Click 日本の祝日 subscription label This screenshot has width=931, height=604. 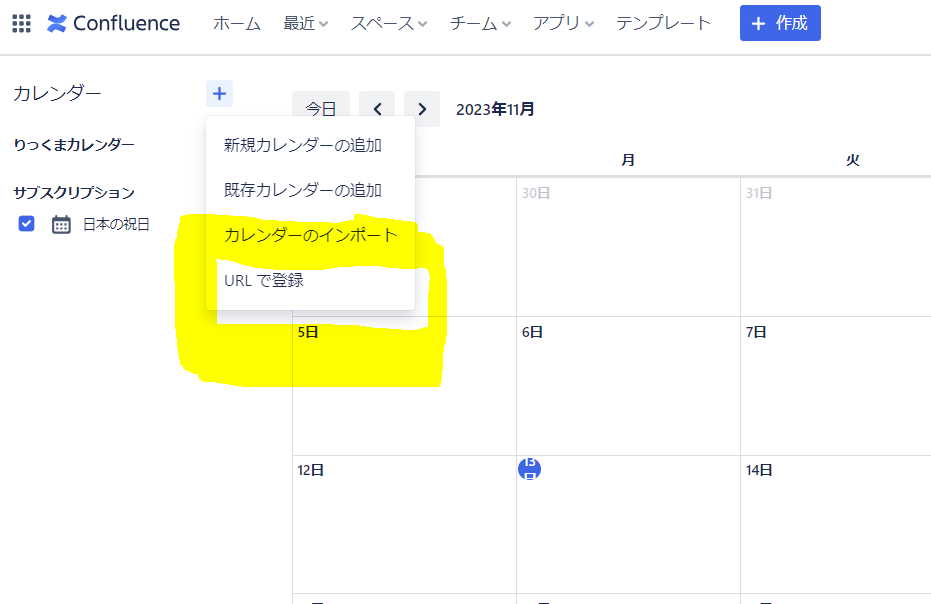pos(116,224)
